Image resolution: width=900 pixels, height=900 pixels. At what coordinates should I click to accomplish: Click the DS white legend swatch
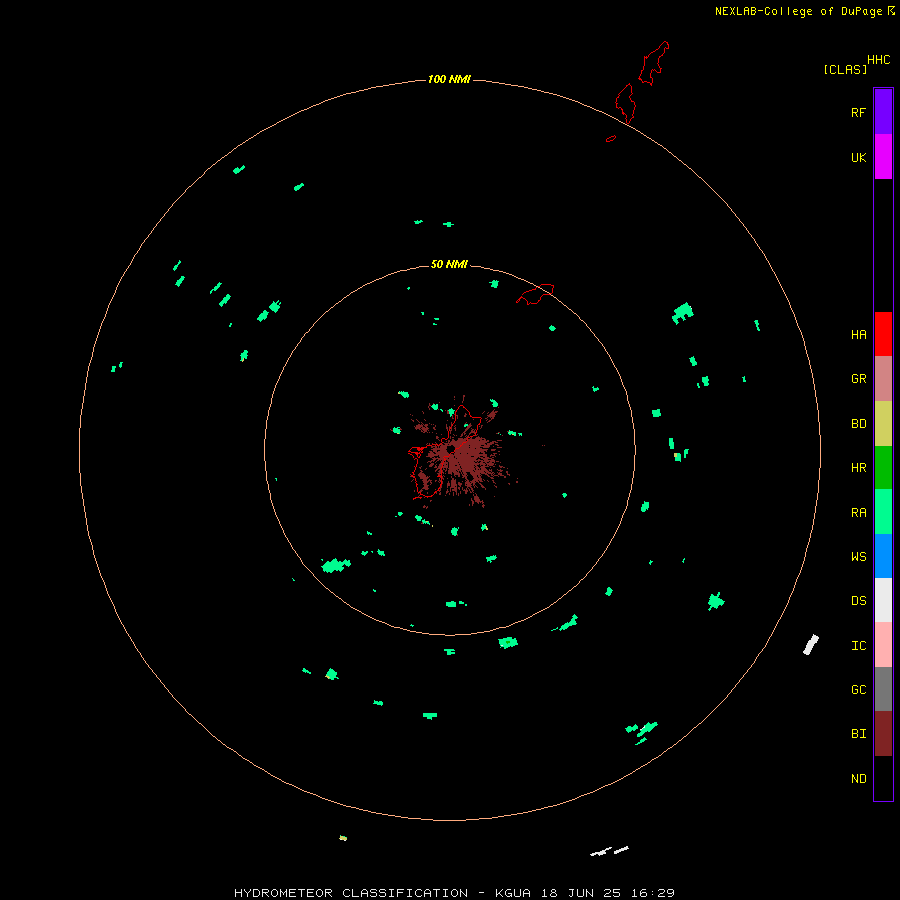(x=883, y=600)
